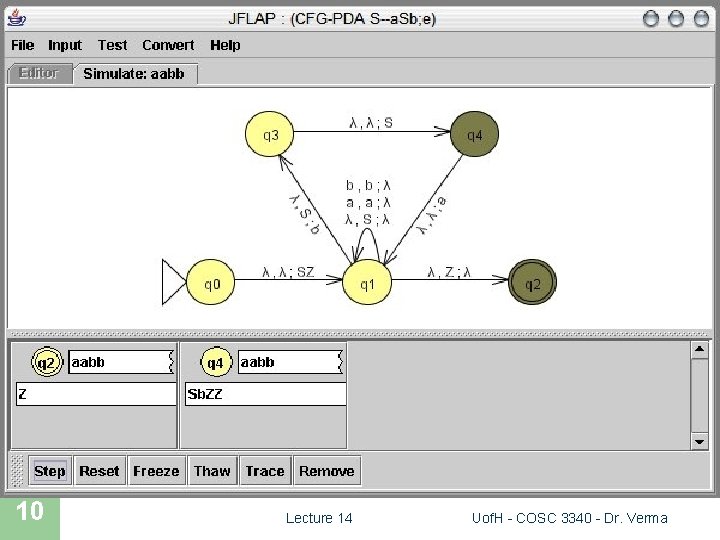Click transition label λ,Z;λ

449,272
